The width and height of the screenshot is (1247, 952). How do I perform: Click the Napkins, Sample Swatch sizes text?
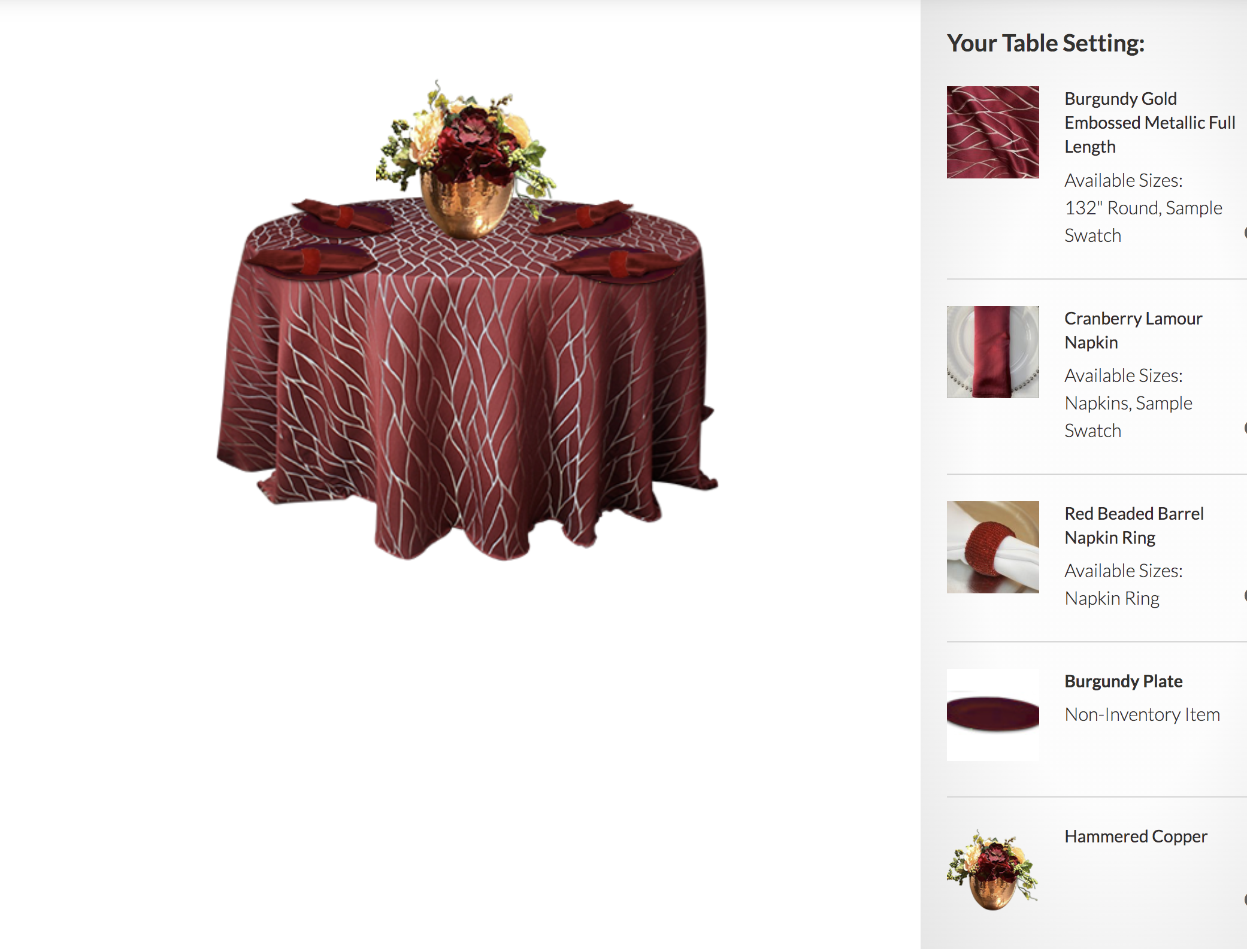(1128, 417)
